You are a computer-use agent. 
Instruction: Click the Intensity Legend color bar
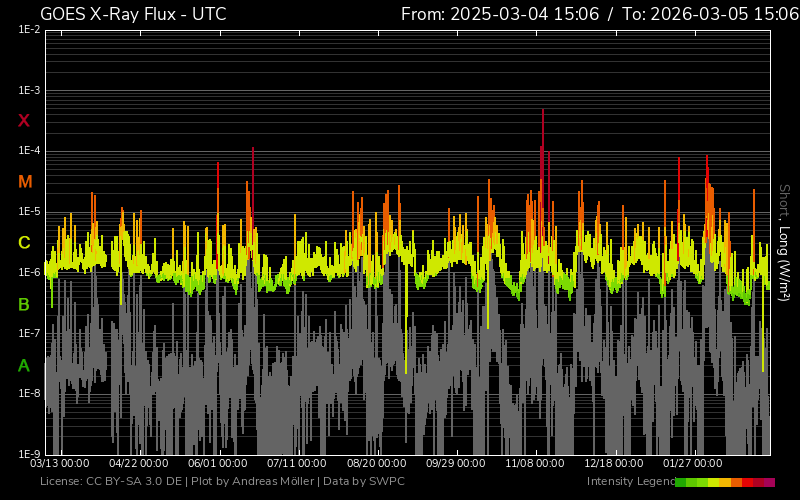(x=724, y=482)
